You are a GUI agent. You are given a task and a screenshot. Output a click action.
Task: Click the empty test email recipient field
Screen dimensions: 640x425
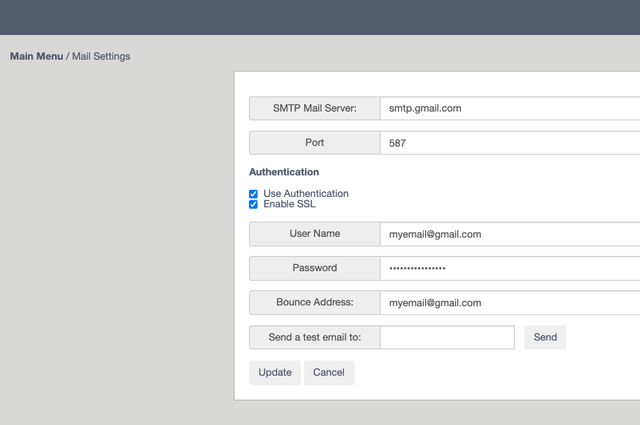coord(447,338)
